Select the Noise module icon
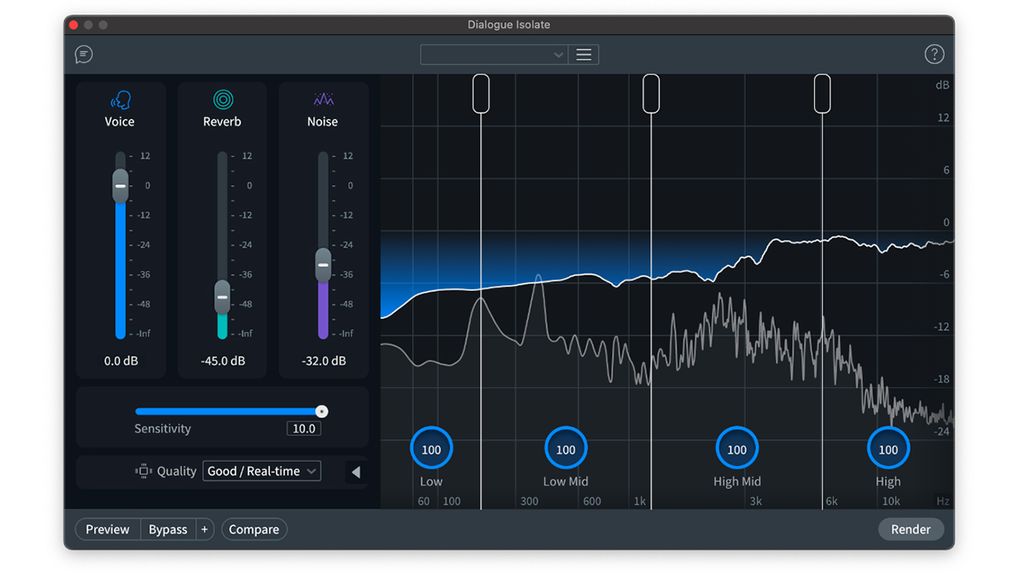The width and height of the screenshot is (1024, 576). tap(322, 100)
